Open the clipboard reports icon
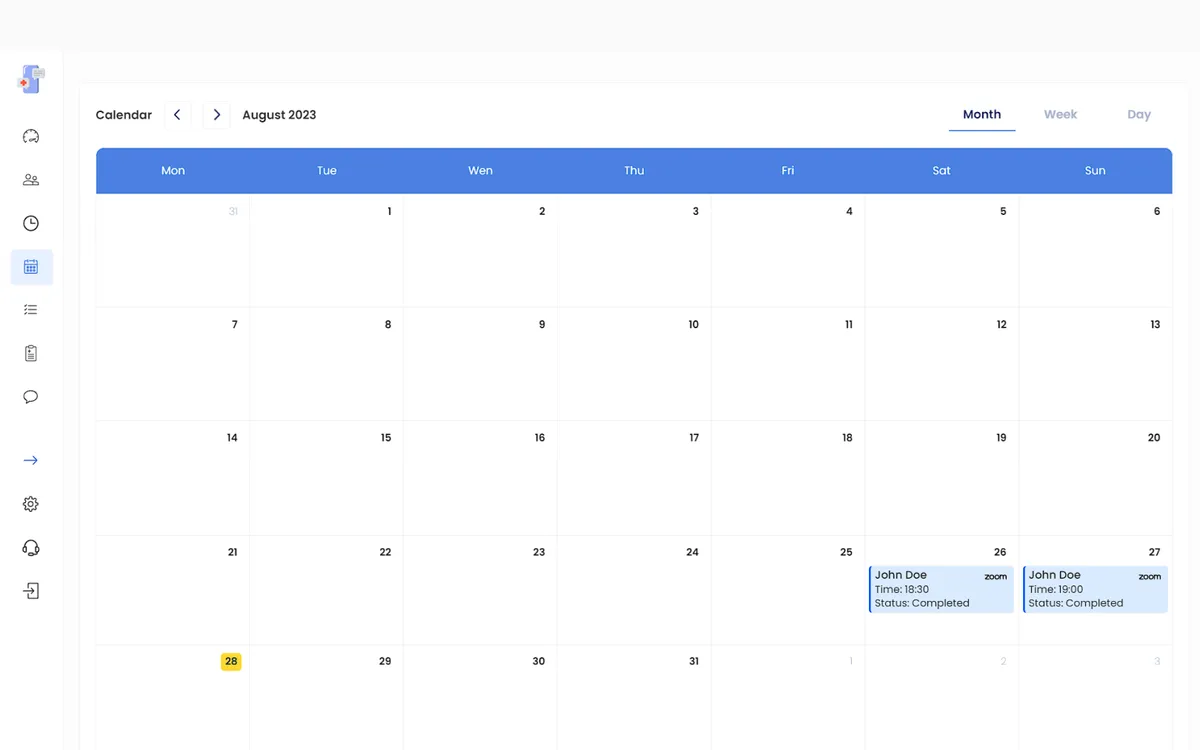Viewport: 1200px width, 750px height. [x=31, y=353]
